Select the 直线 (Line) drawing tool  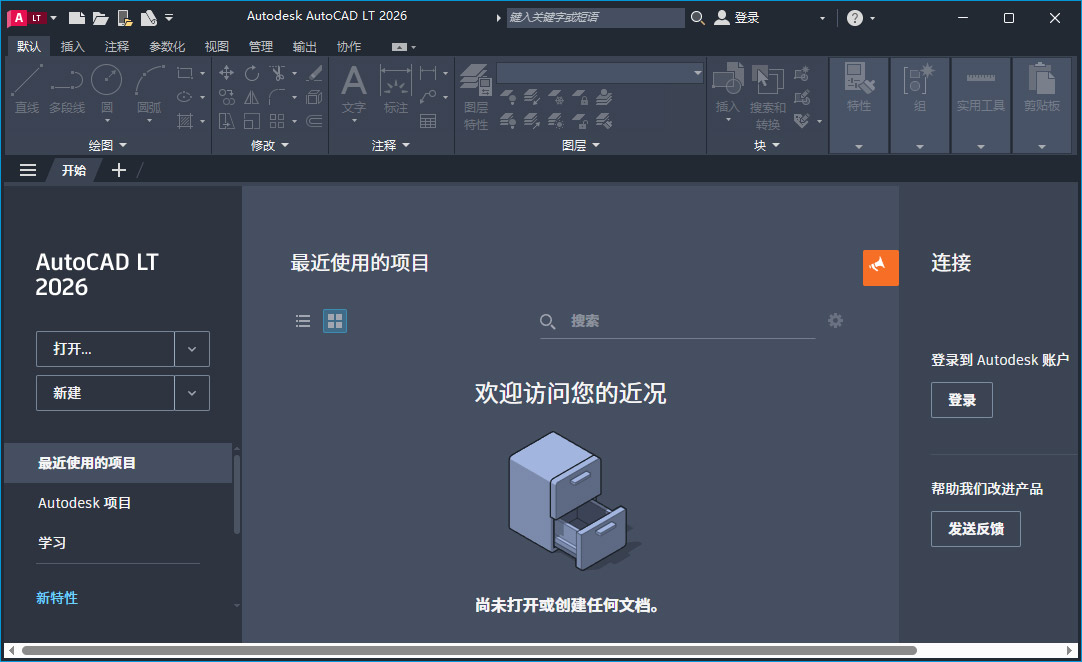point(27,87)
